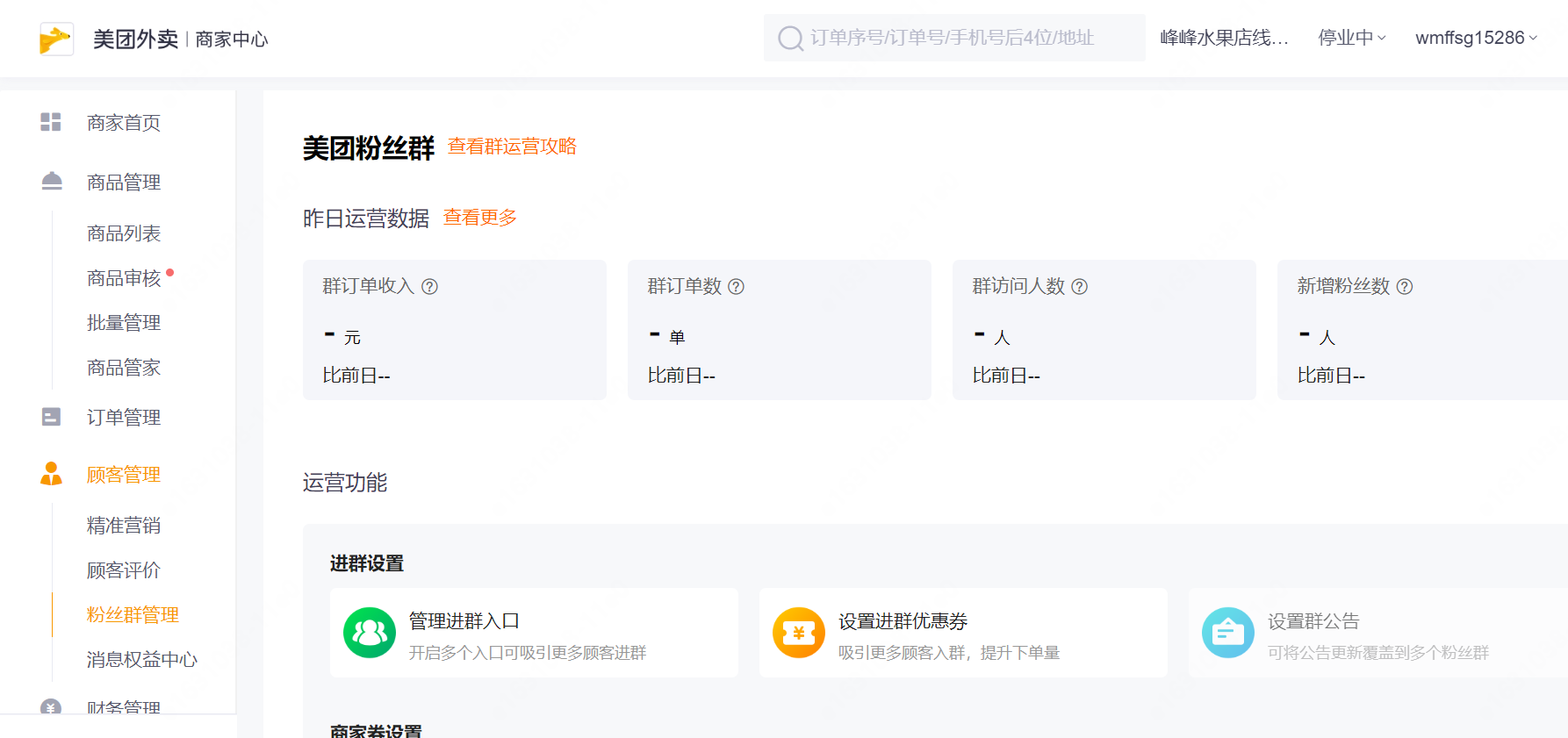Click 查看更多 next to 昨日运营数据
The width and height of the screenshot is (1568, 738).
(480, 218)
